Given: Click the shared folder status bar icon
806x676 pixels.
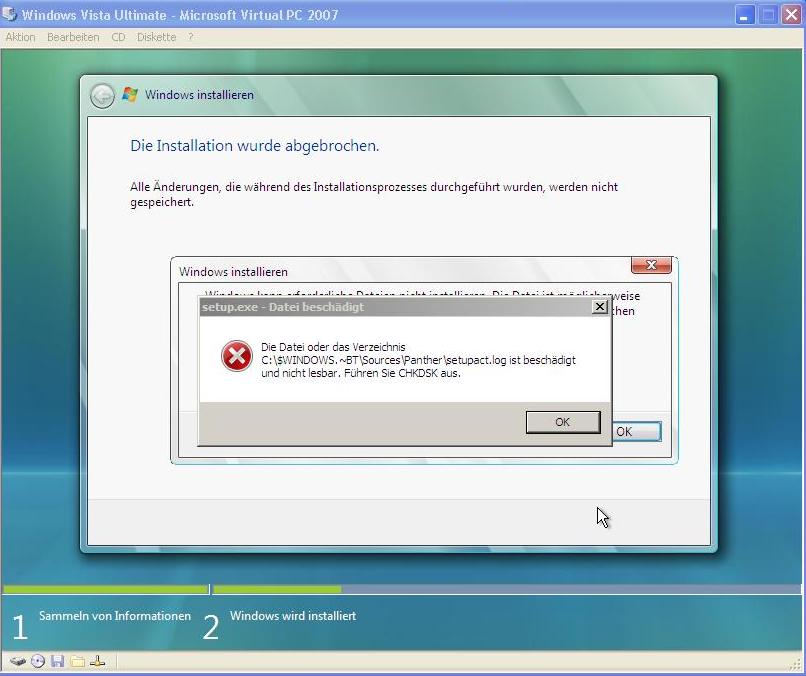Looking at the screenshot, I should [x=78, y=661].
